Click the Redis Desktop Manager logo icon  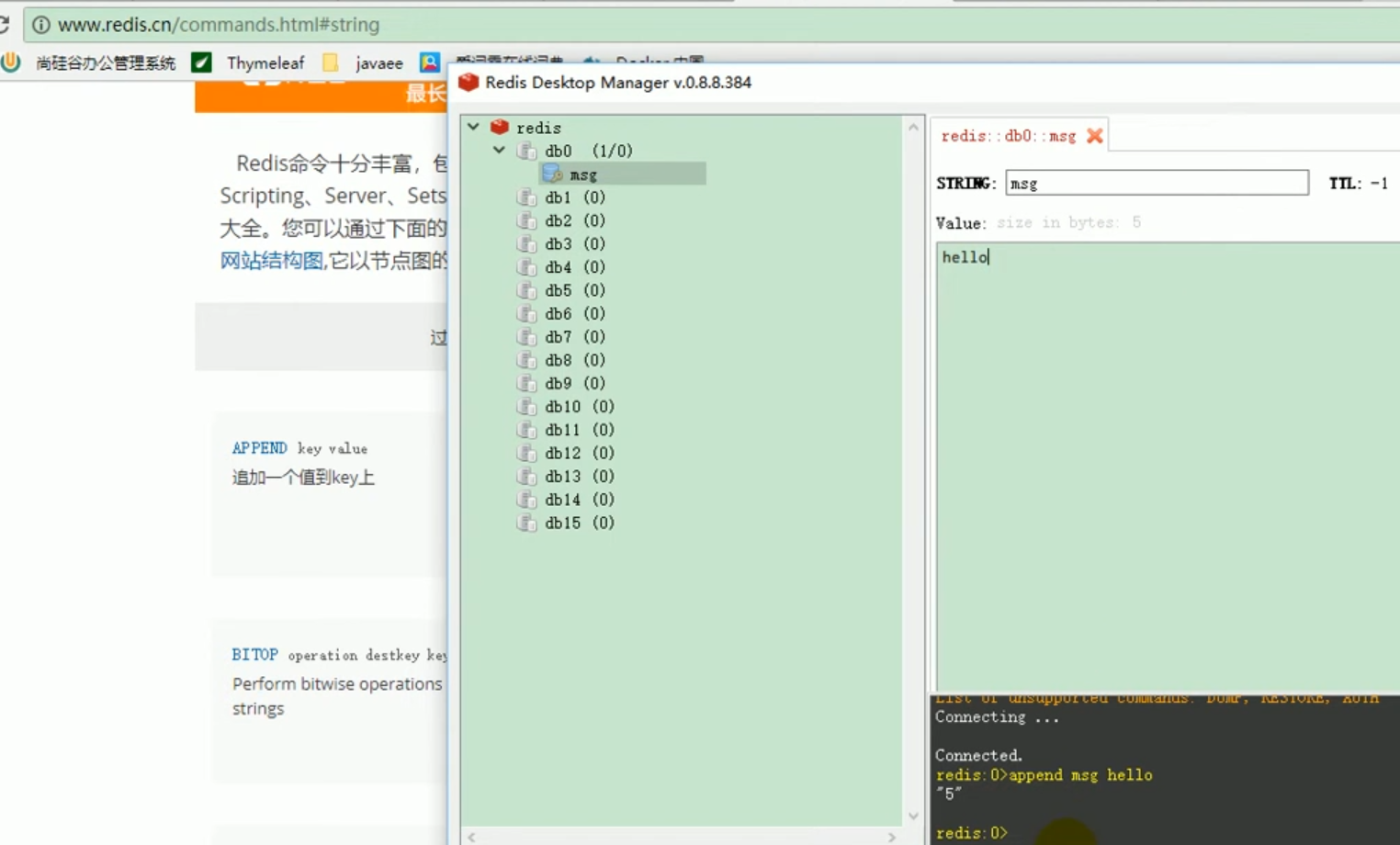pyautogui.click(x=469, y=83)
